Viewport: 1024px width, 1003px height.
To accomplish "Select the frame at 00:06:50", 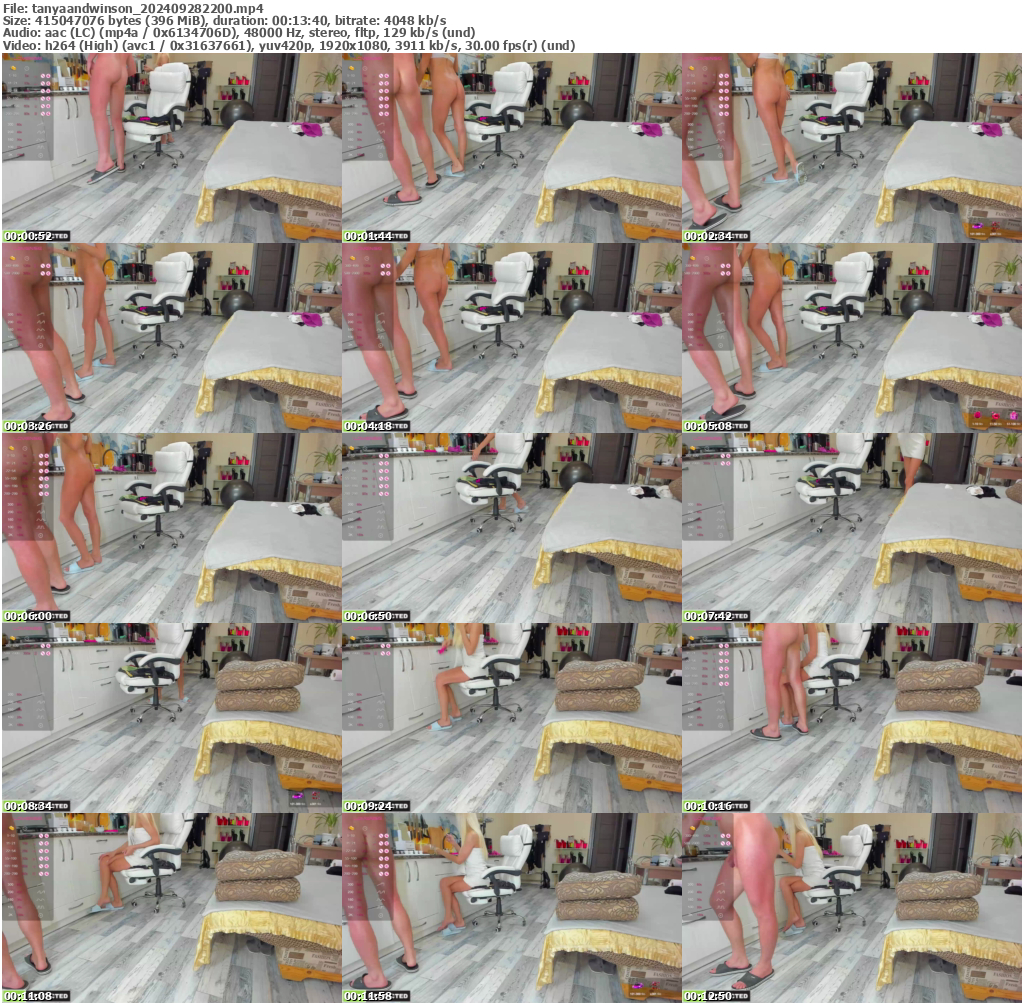I will [x=512, y=528].
